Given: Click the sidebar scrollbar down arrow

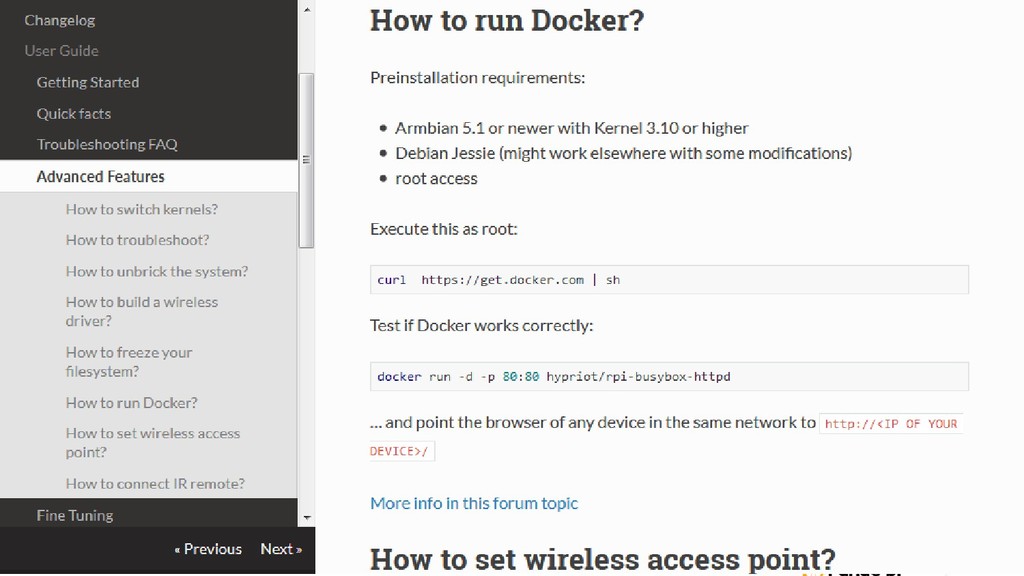Looking at the screenshot, I should [307, 519].
